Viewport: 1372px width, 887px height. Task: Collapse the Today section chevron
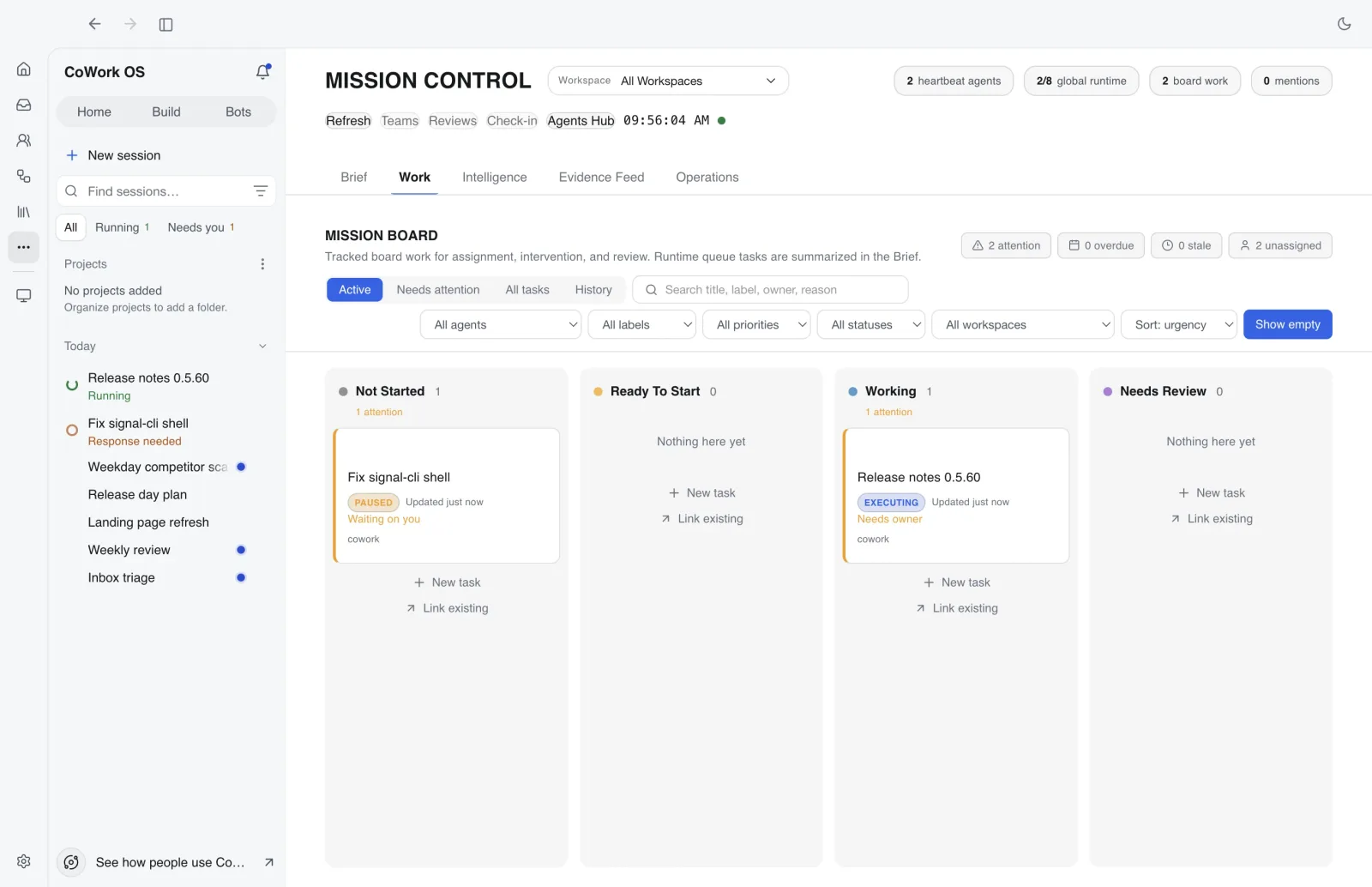(x=262, y=347)
